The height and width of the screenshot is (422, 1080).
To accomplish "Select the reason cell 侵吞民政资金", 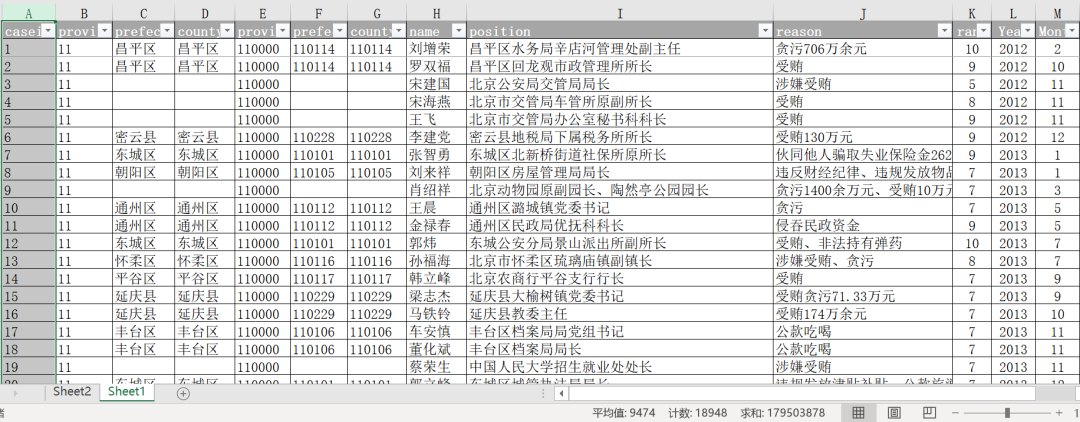I will point(863,225).
